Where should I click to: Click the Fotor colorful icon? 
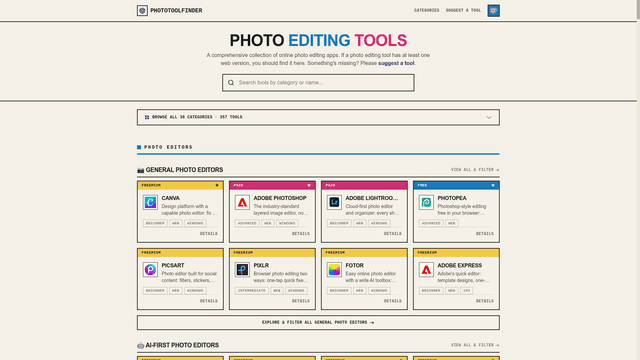[334, 270]
